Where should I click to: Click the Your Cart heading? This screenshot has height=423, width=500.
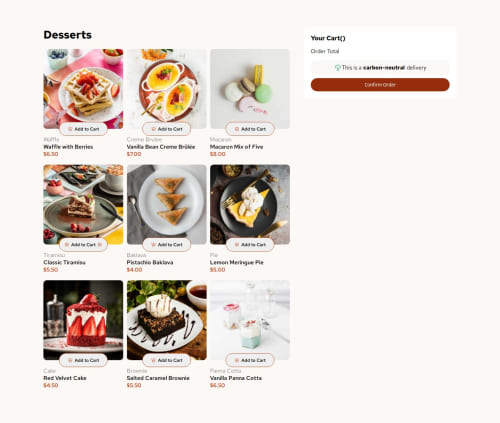click(x=328, y=38)
